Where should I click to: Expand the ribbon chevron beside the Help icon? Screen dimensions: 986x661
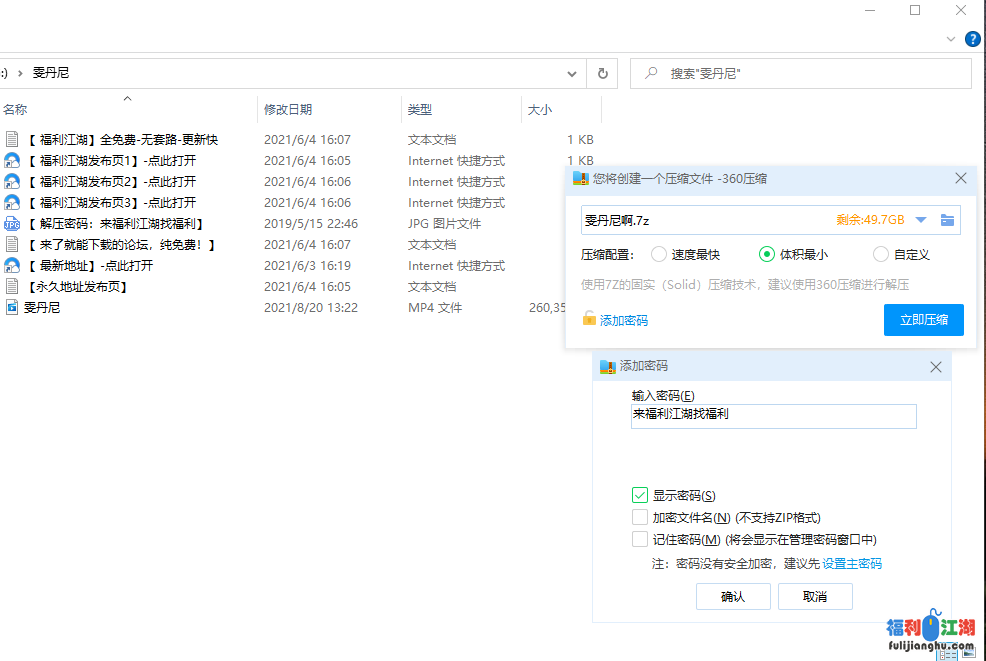pyautogui.click(x=951, y=39)
